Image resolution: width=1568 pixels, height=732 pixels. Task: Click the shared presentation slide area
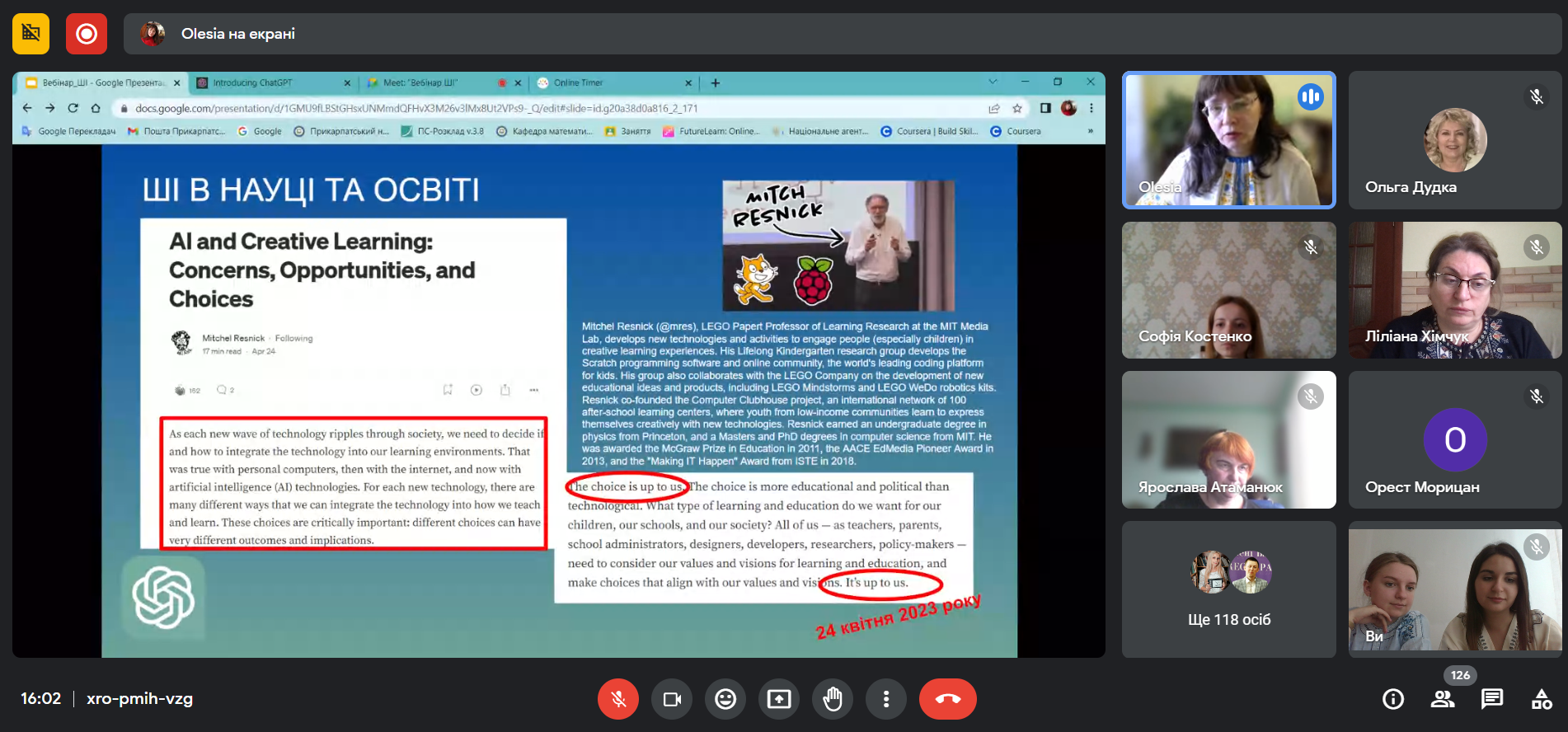[559, 401]
